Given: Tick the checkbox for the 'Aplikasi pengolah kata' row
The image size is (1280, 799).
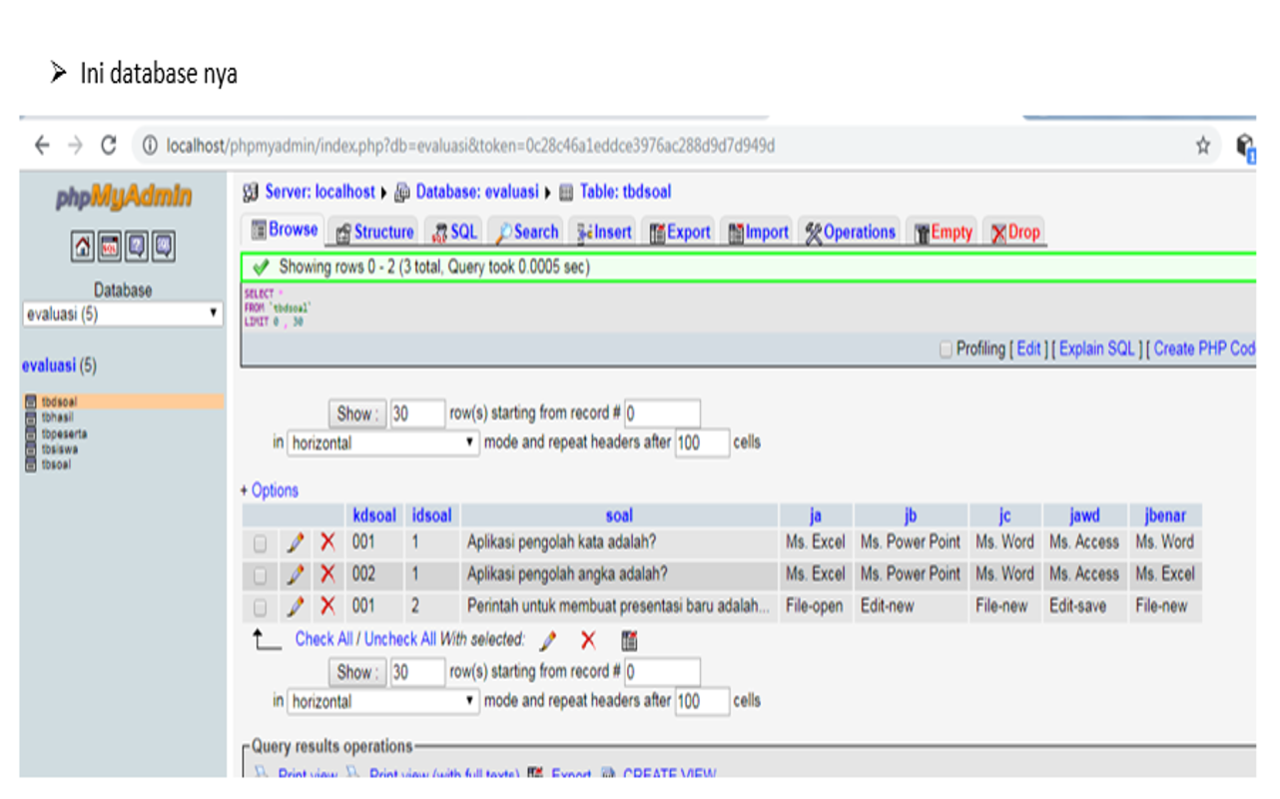Looking at the screenshot, I should [260, 544].
